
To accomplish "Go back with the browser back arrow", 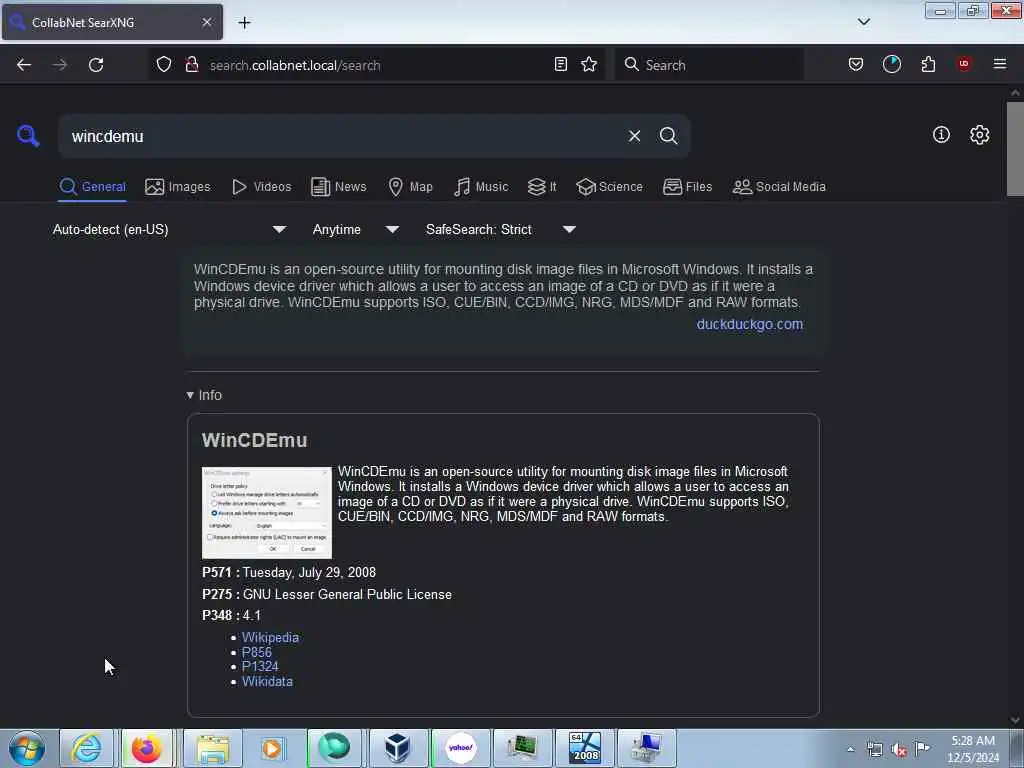I will (x=24, y=65).
